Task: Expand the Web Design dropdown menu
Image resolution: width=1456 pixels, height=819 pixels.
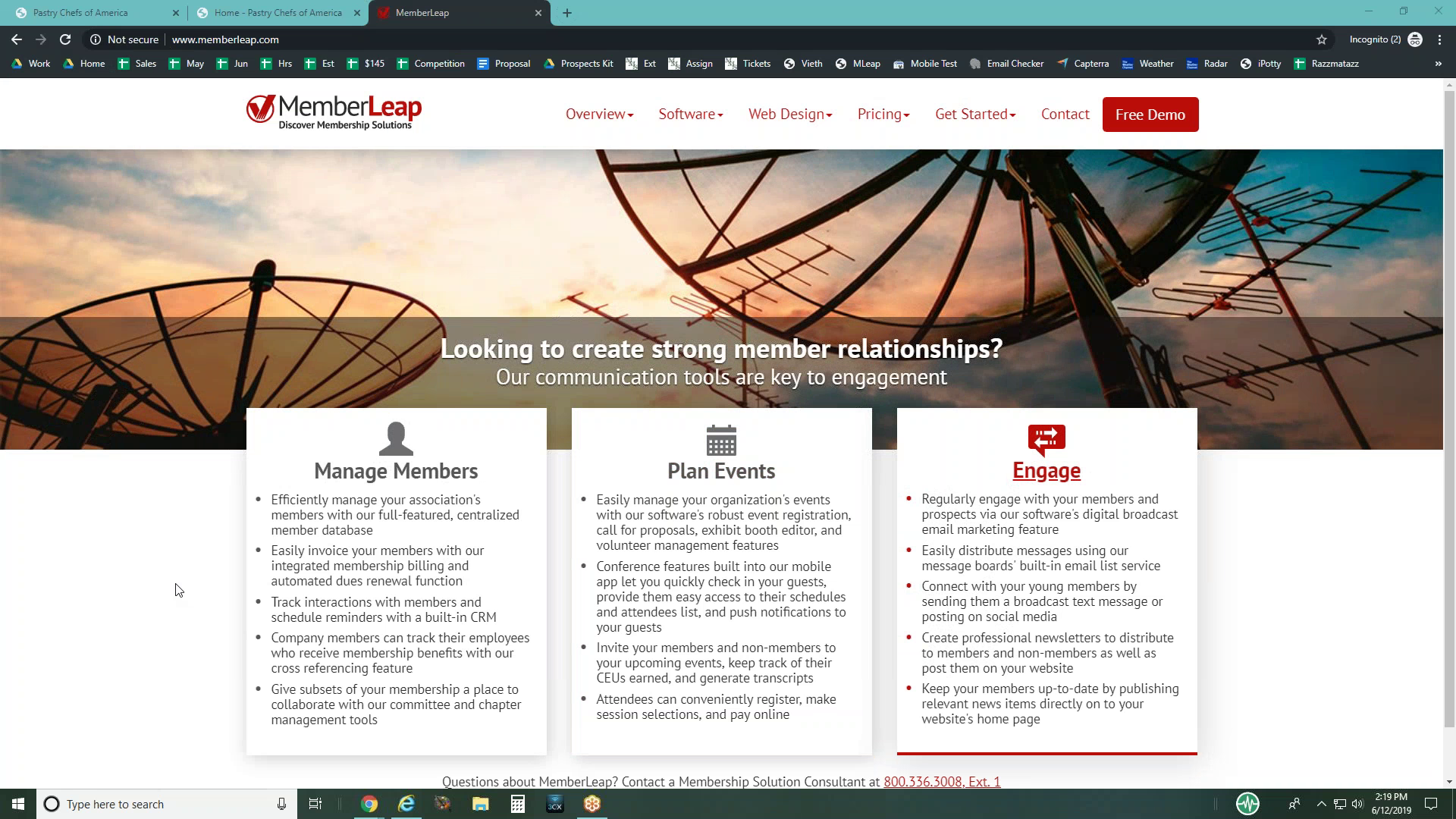Action: (790, 115)
